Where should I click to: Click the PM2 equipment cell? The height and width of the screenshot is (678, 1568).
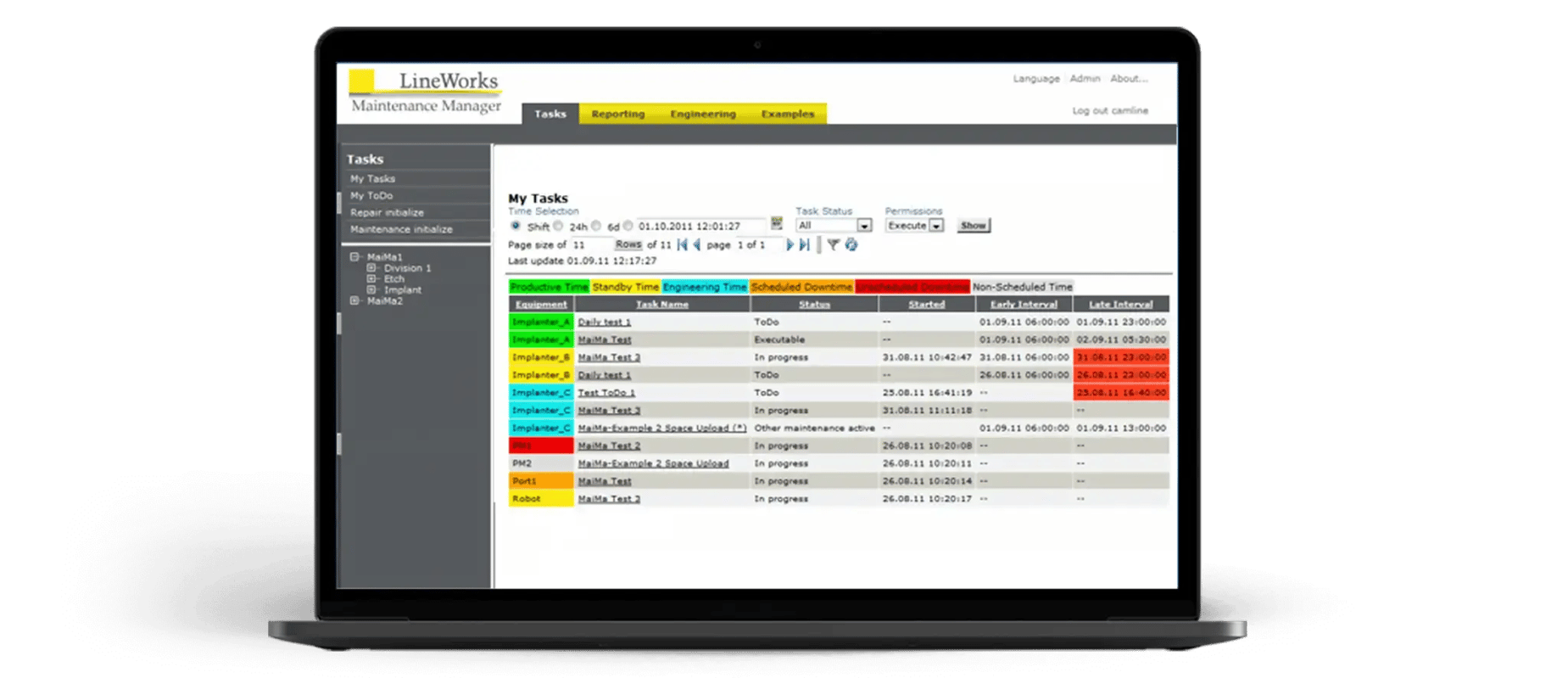(x=541, y=463)
